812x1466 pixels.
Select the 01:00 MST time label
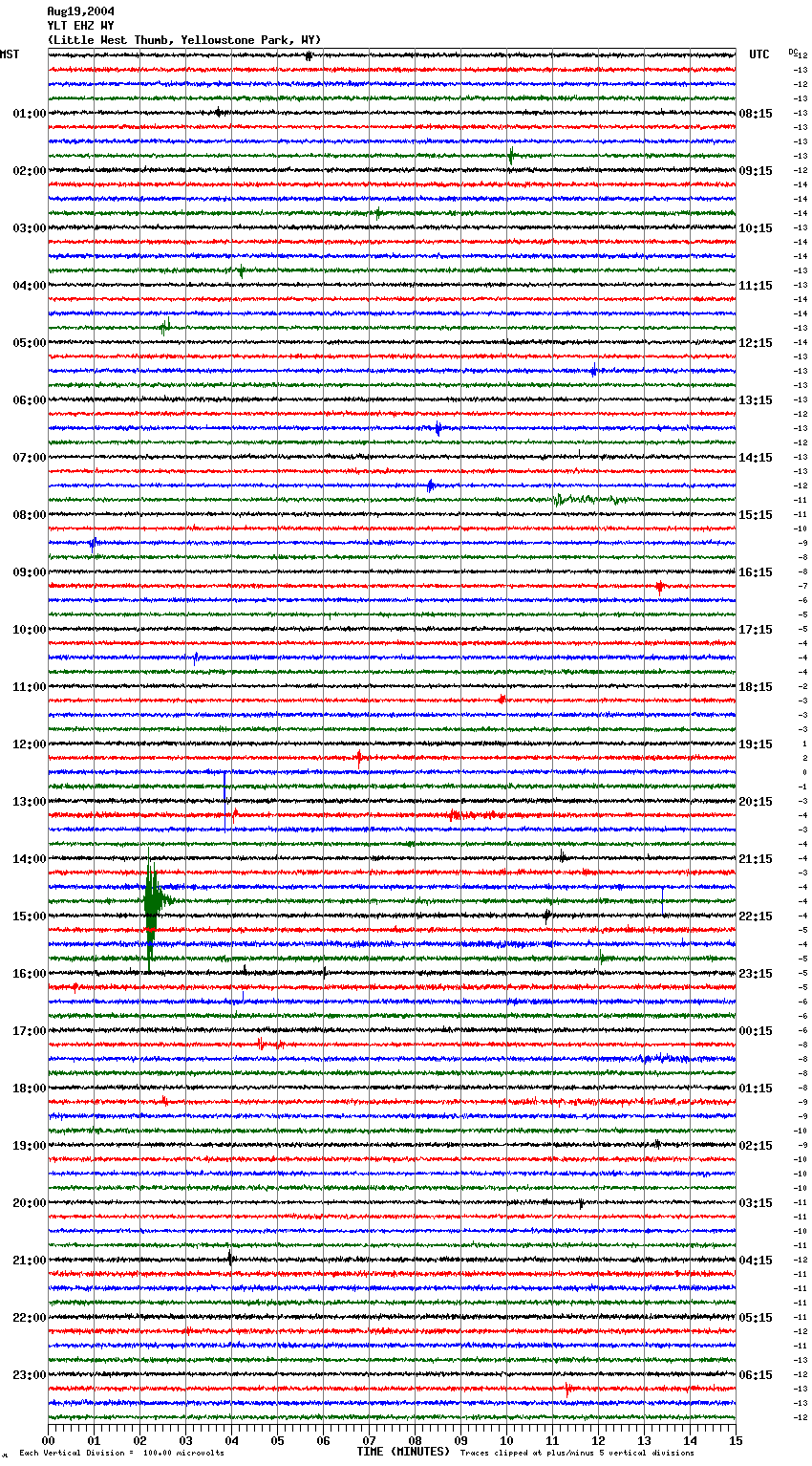tap(30, 114)
